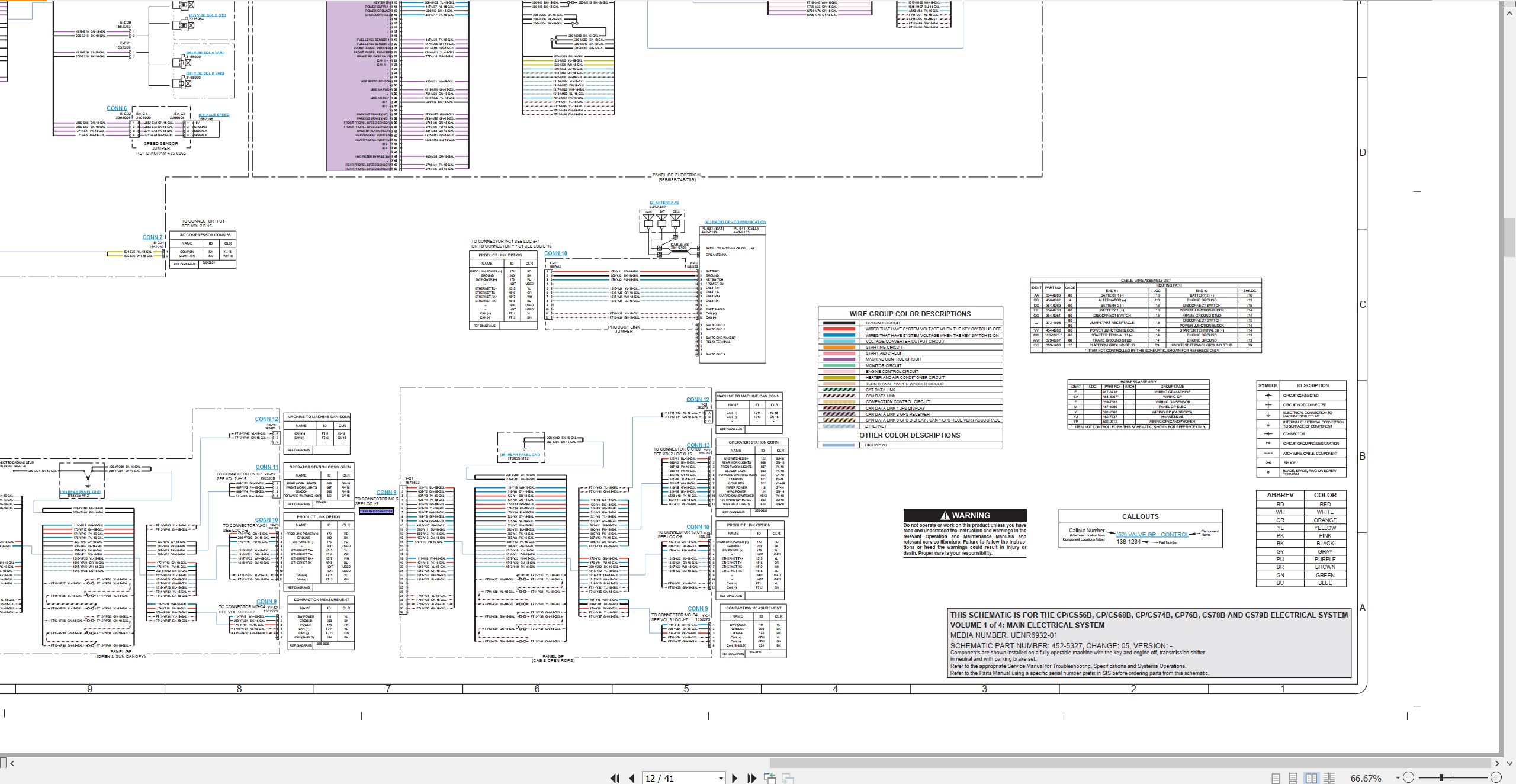Jump to the last page
1516x784 pixels.
click(751, 778)
